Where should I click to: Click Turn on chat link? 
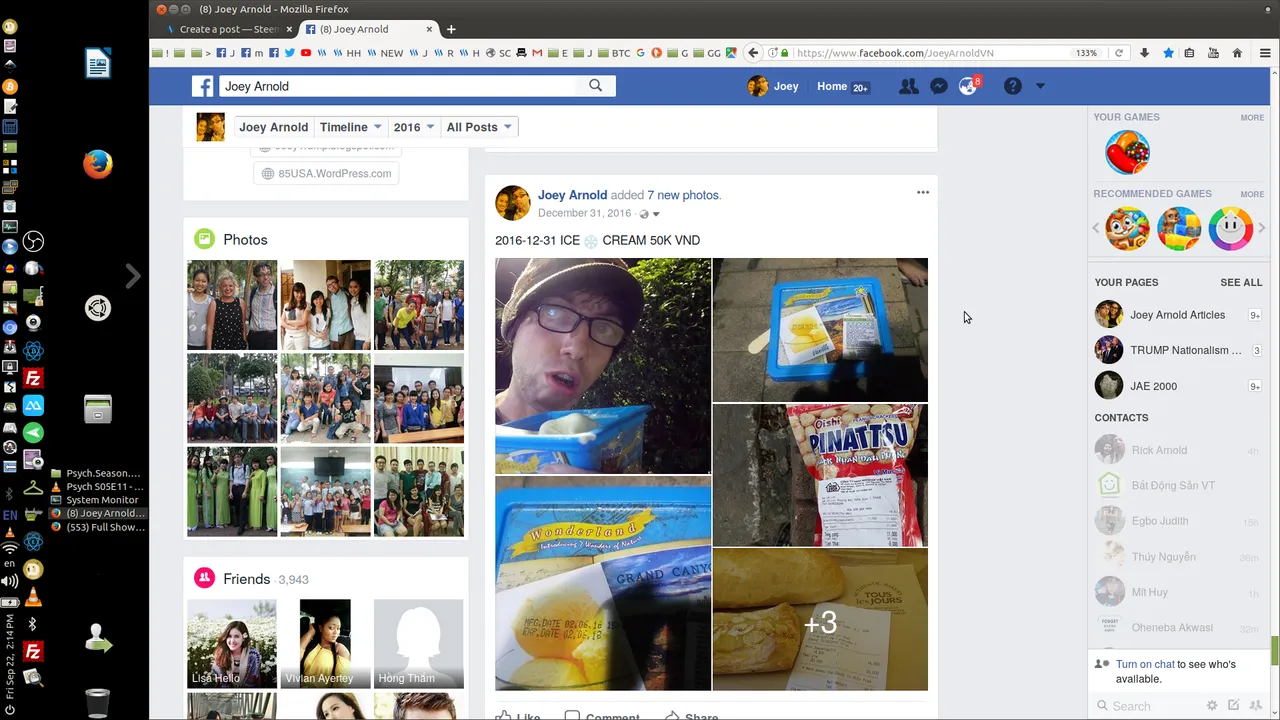tap(1145, 664)
